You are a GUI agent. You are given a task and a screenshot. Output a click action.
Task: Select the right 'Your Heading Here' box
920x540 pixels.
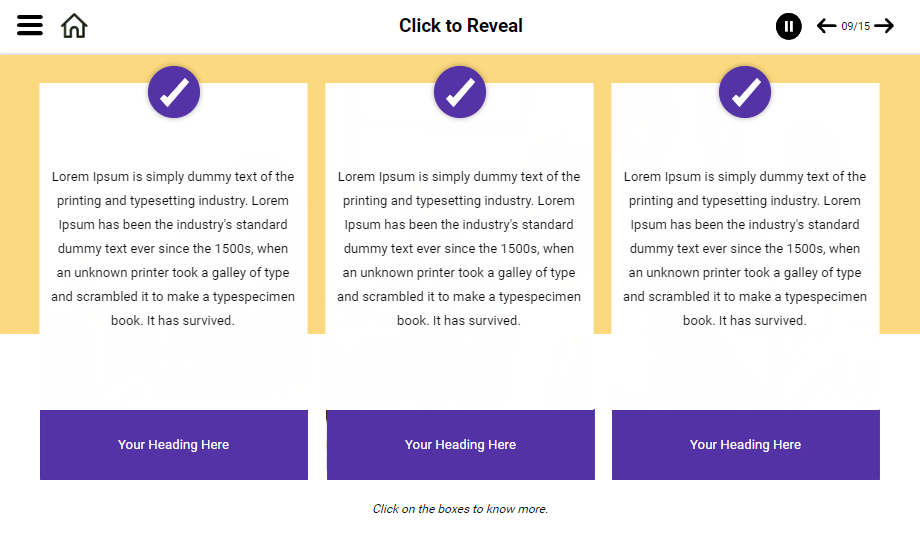pos(745,445)
